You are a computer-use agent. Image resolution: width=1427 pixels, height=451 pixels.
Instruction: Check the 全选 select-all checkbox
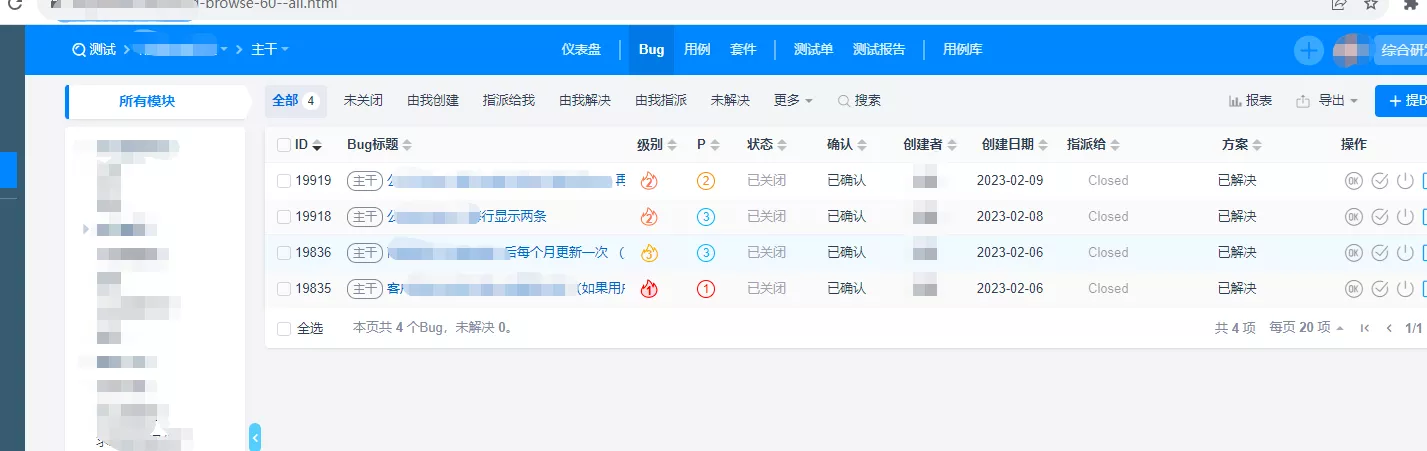click(284, 328)
